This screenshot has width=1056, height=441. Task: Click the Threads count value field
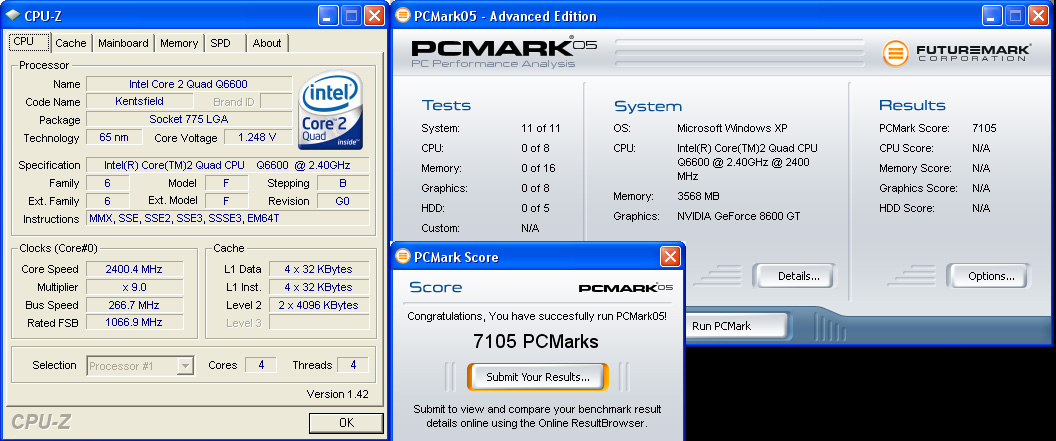(x=353, y=366)
